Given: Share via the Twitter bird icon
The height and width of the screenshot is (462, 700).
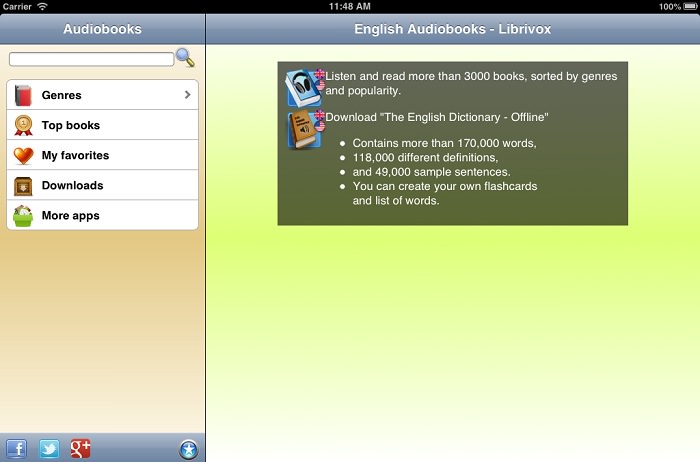Looking at the screenshot, I should [x=49, y=449].
